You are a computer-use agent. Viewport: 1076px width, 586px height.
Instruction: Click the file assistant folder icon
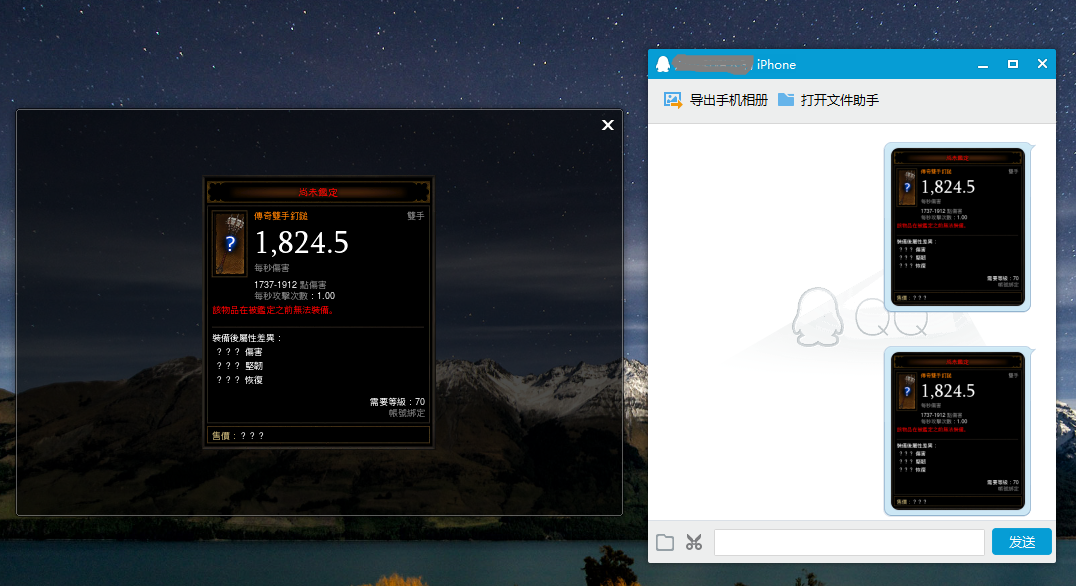[x=786, y=100]
